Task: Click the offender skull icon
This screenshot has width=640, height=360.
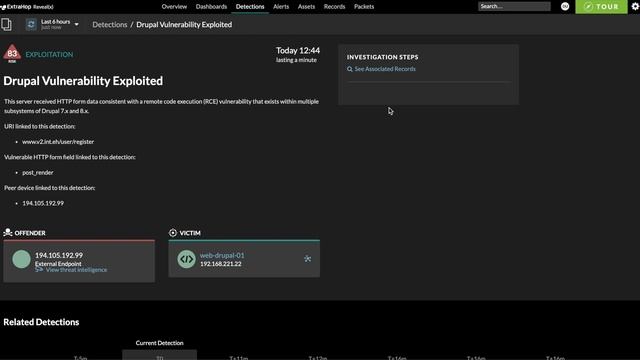Action: pyautogui.click(x=8, y=232)
